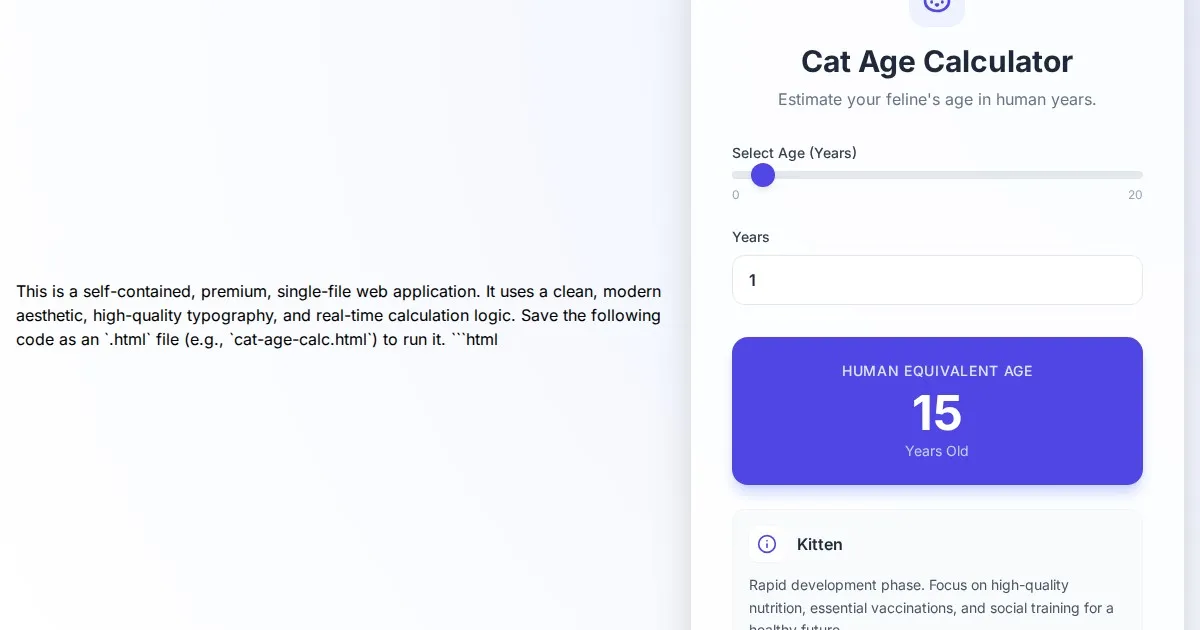Click the cat icon above the title

coord(937,5)
